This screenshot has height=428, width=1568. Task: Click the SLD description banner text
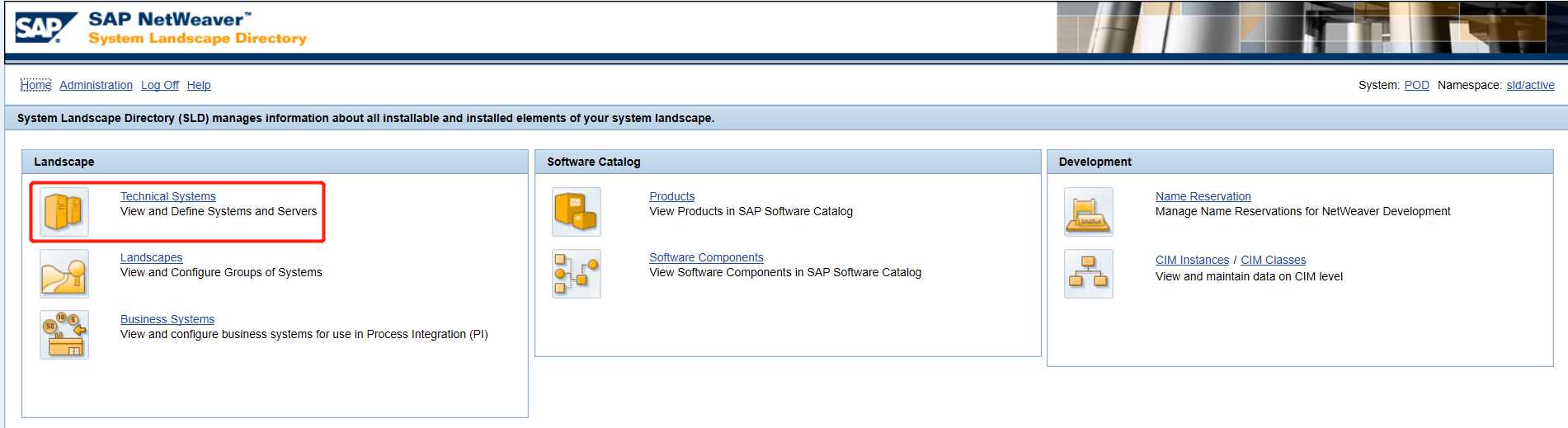[x=365, y=118]
